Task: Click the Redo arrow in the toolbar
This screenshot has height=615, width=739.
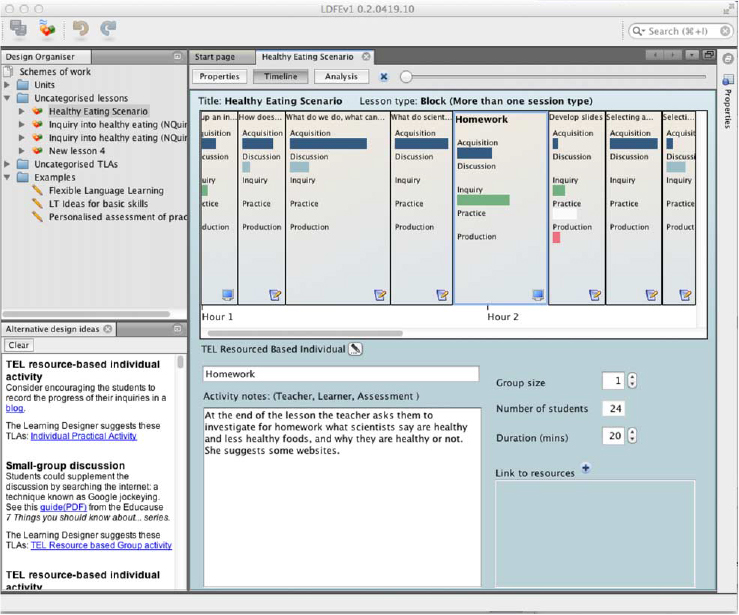Action: 108,31
